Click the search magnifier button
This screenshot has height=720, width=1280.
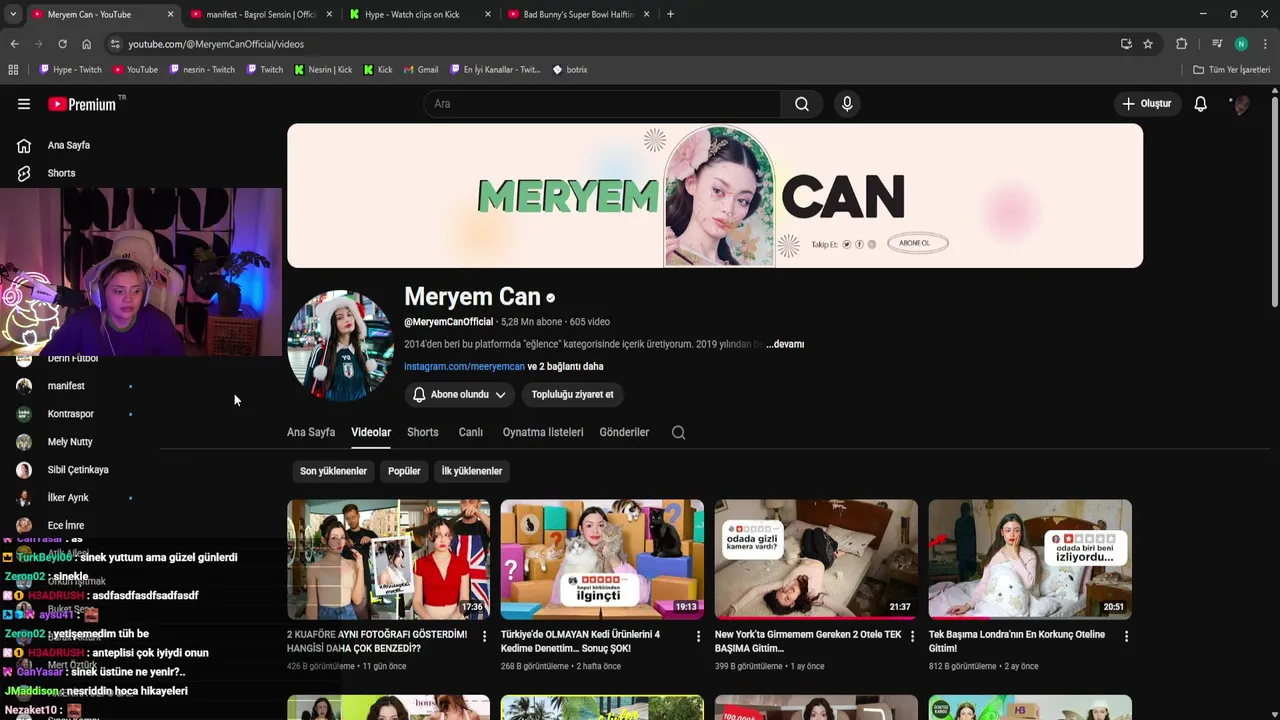[x=802, y=104]
